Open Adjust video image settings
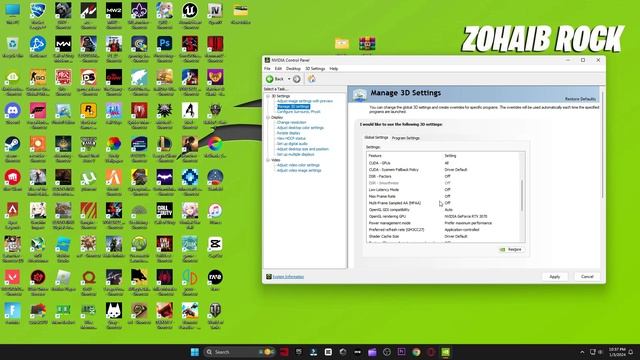Viewport: 640px width, 360px height. click(x=299, y=170)
